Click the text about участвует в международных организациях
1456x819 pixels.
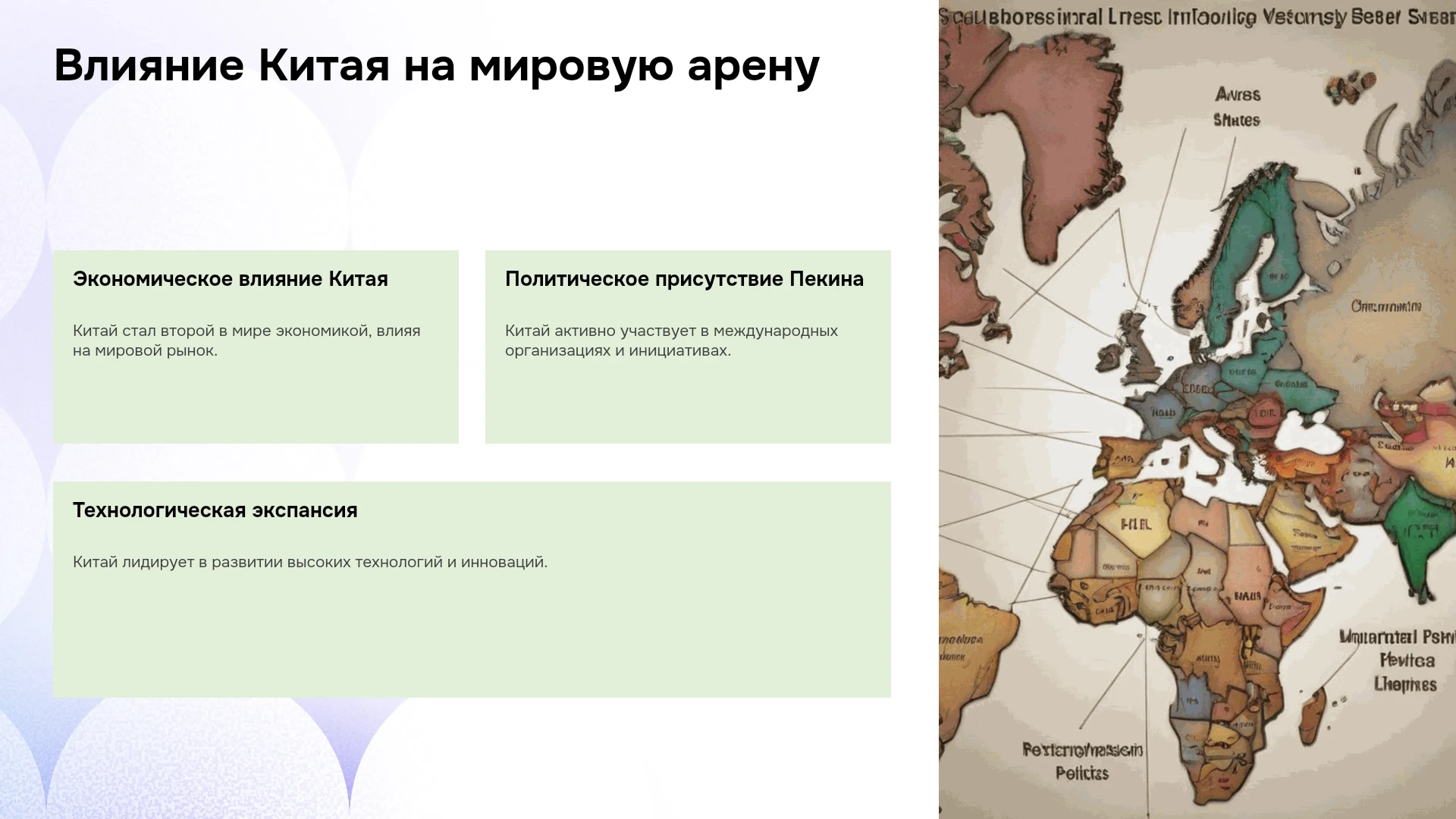pyautogui.click(x=671, y=340)
